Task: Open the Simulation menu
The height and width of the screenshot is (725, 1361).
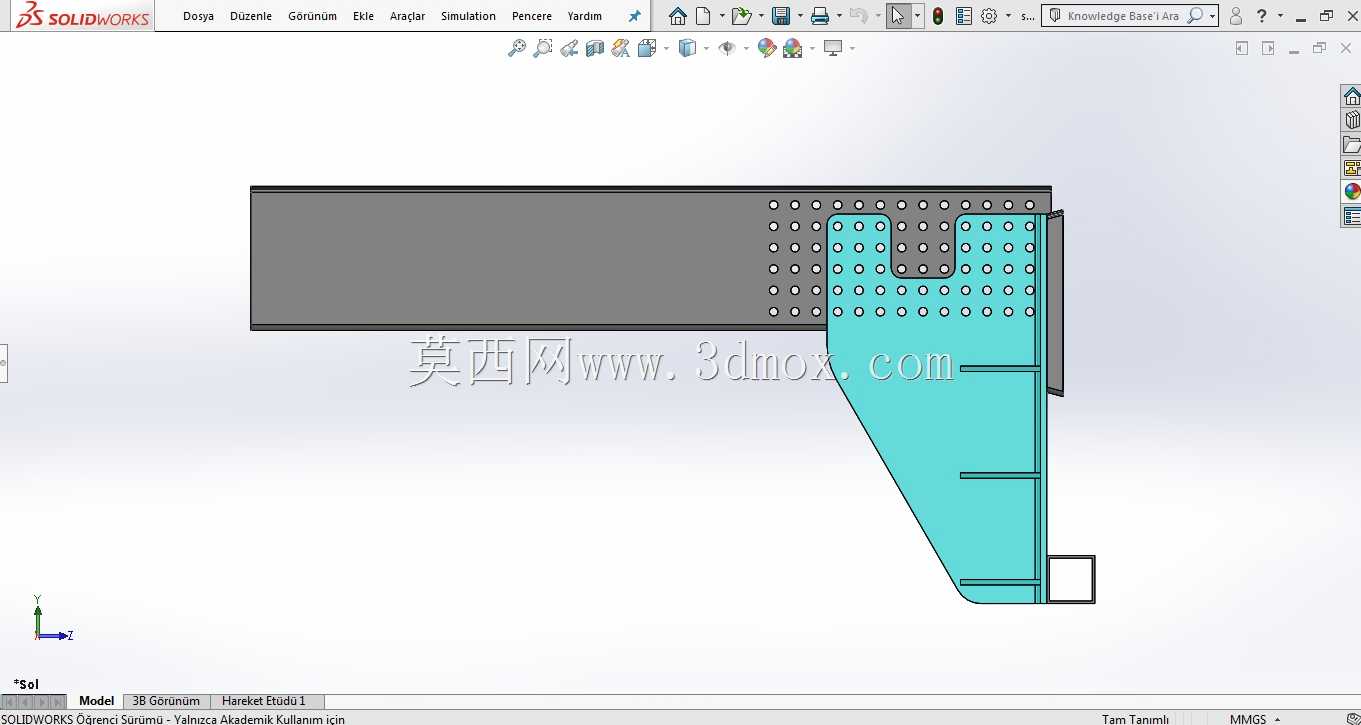Action: click(x=468, y=16)
